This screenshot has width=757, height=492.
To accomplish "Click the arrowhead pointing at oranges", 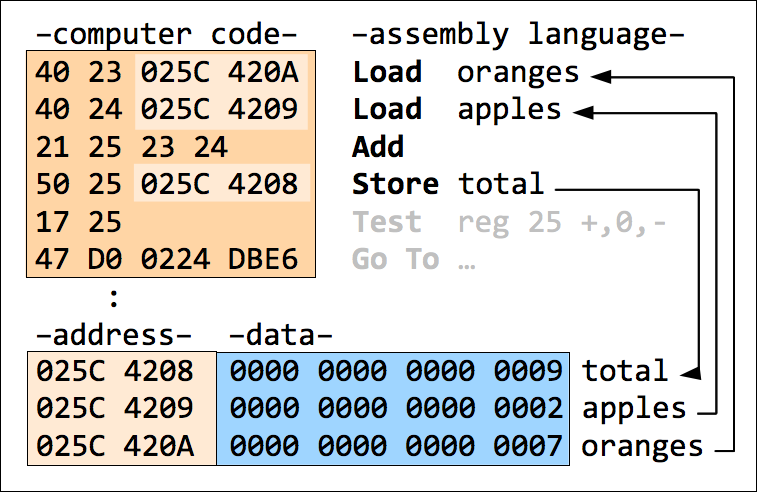I will pyautogui.click(x=601, y=76).
